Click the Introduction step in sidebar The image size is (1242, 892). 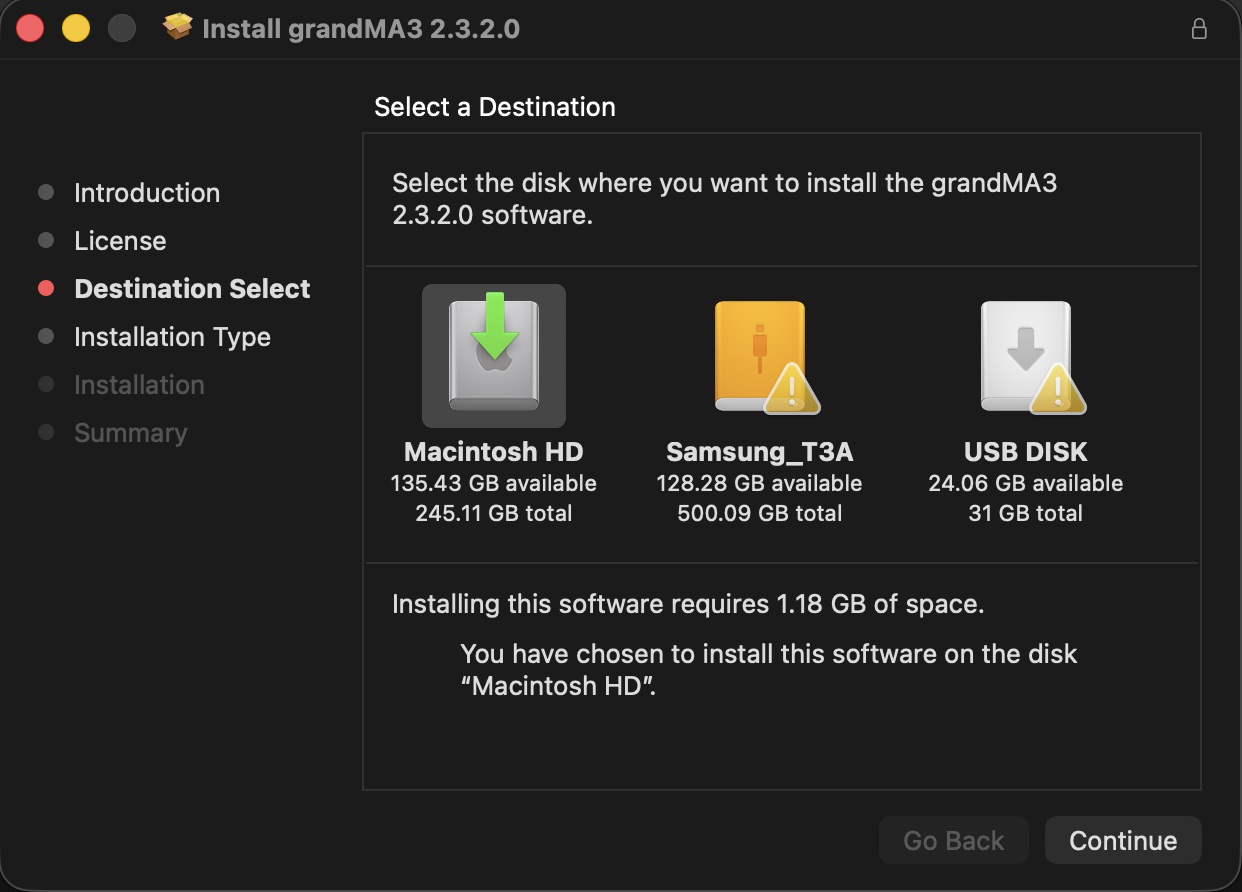pyautogui.click(x=147, y=193)
